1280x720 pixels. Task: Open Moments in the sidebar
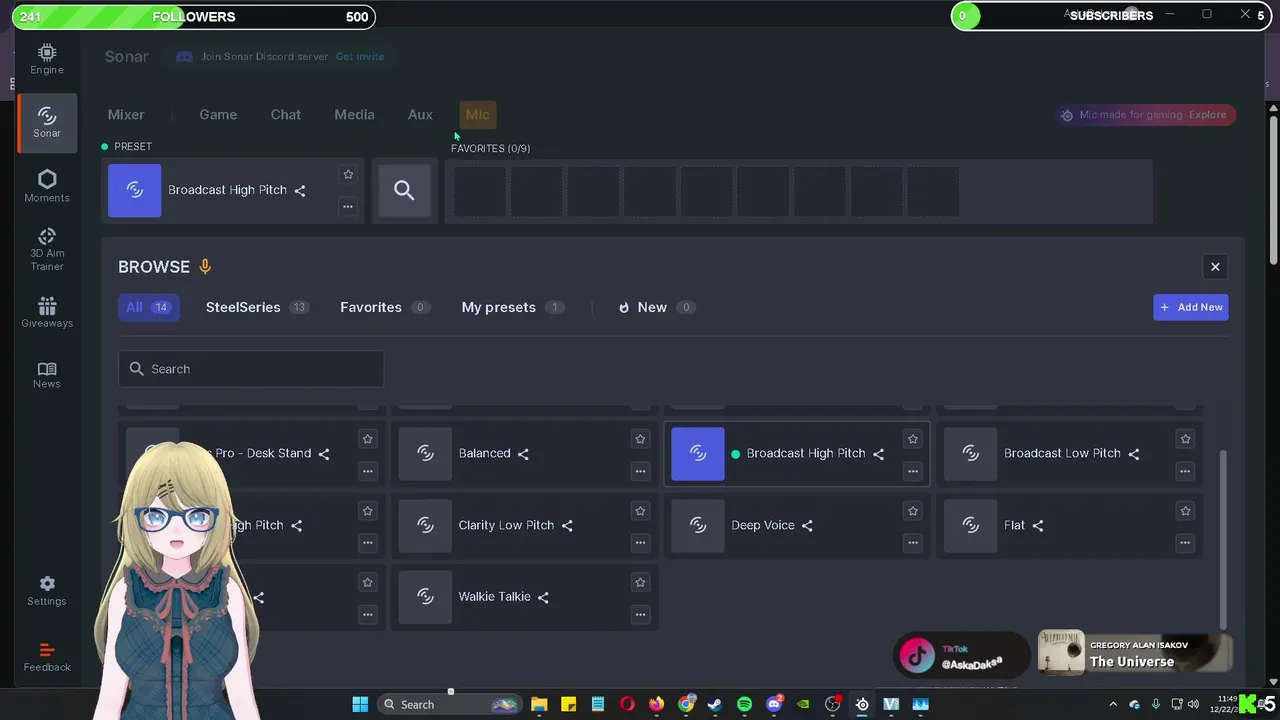pos(47,186)
